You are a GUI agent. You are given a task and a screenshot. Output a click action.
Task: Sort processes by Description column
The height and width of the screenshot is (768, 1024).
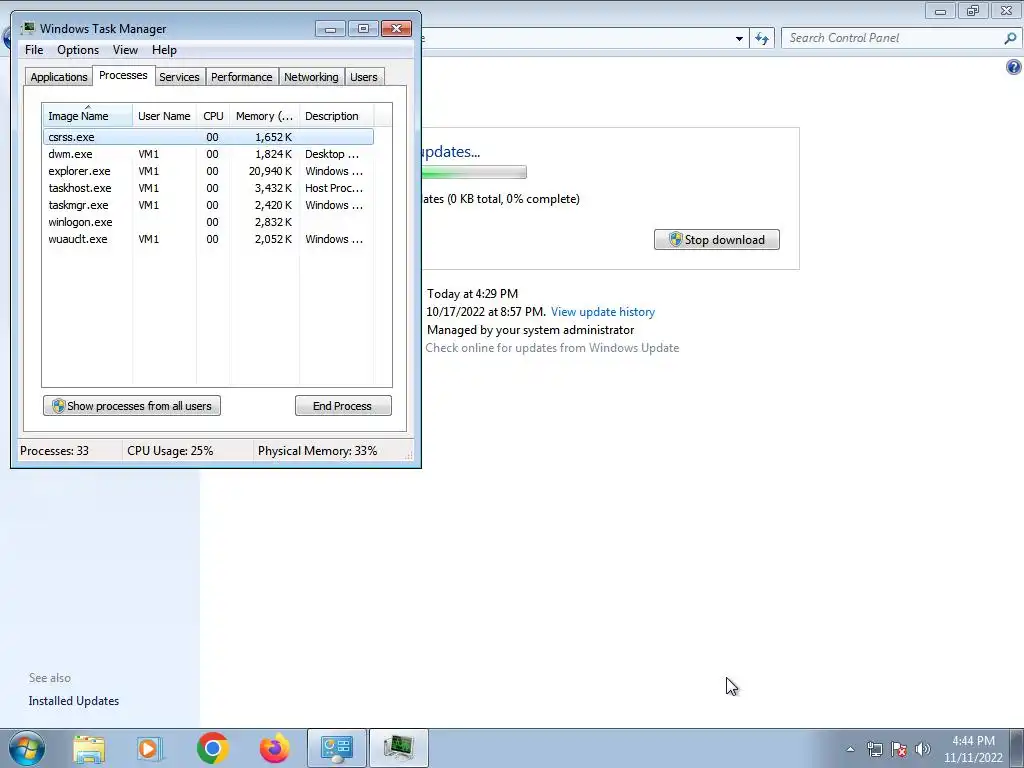coord(336,116)
